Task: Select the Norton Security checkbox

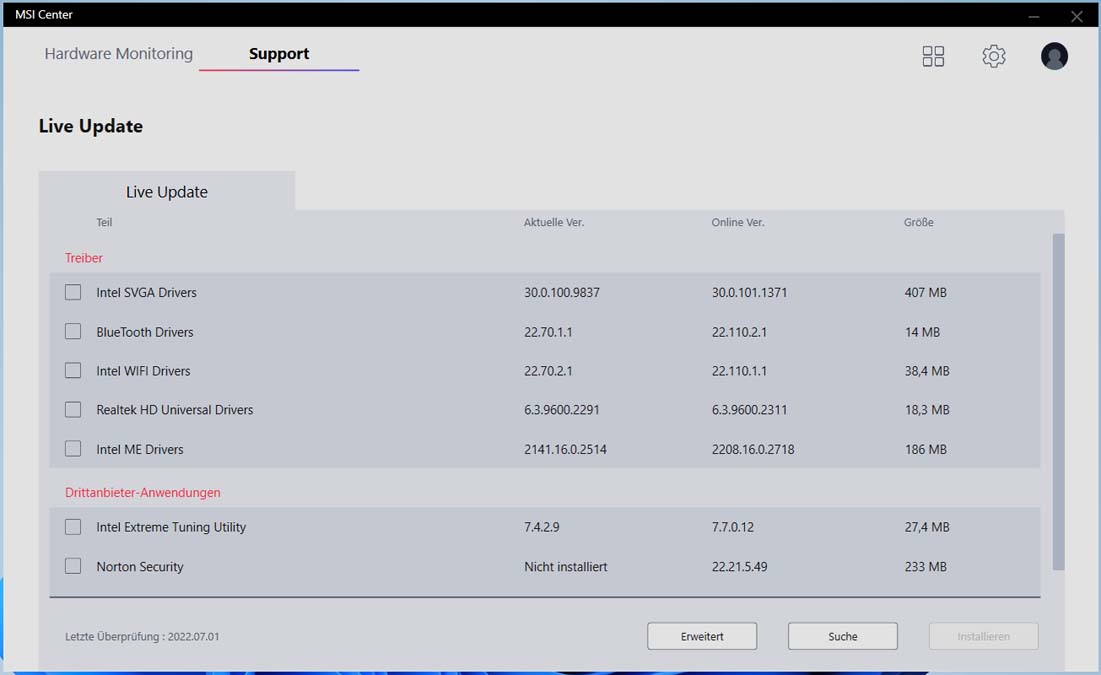Action: pos(73,566)
